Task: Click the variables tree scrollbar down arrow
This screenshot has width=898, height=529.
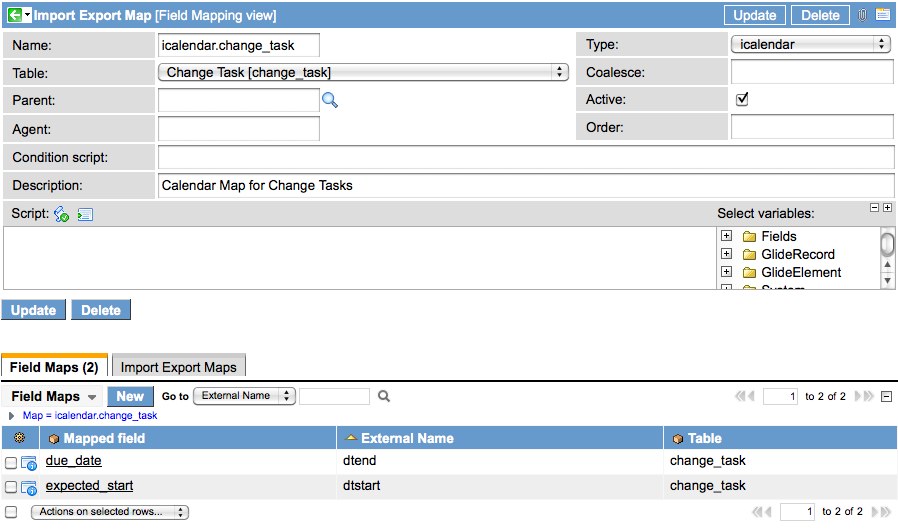Action: click(x=887, y=281)
